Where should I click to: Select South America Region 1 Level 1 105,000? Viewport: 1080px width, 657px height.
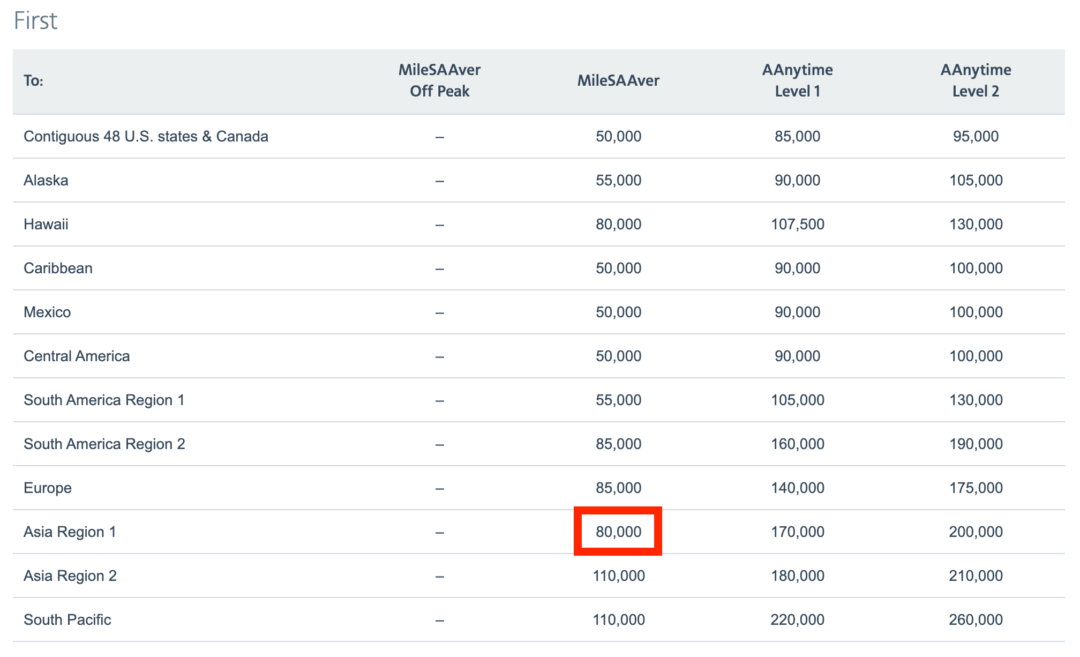[x=797, y=400]
